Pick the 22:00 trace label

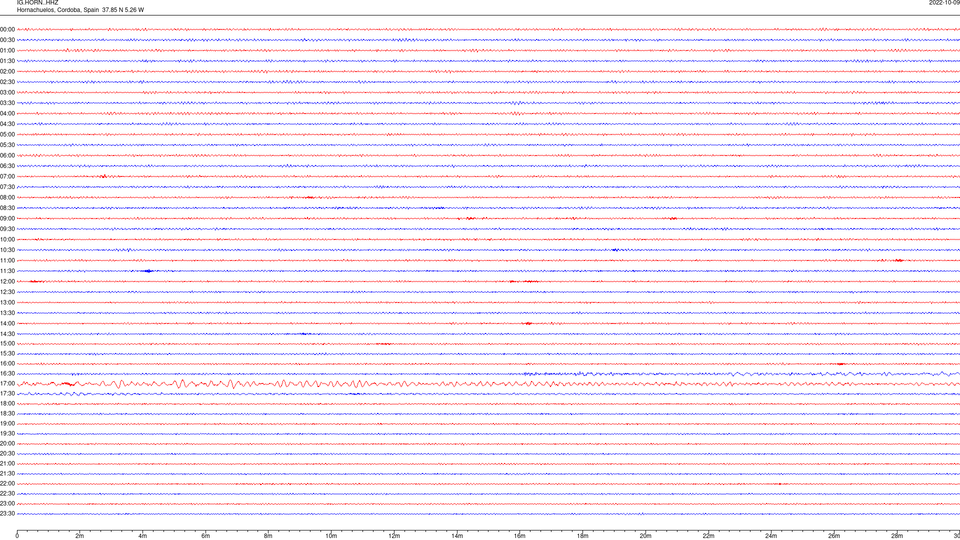(x=7, y=484)
